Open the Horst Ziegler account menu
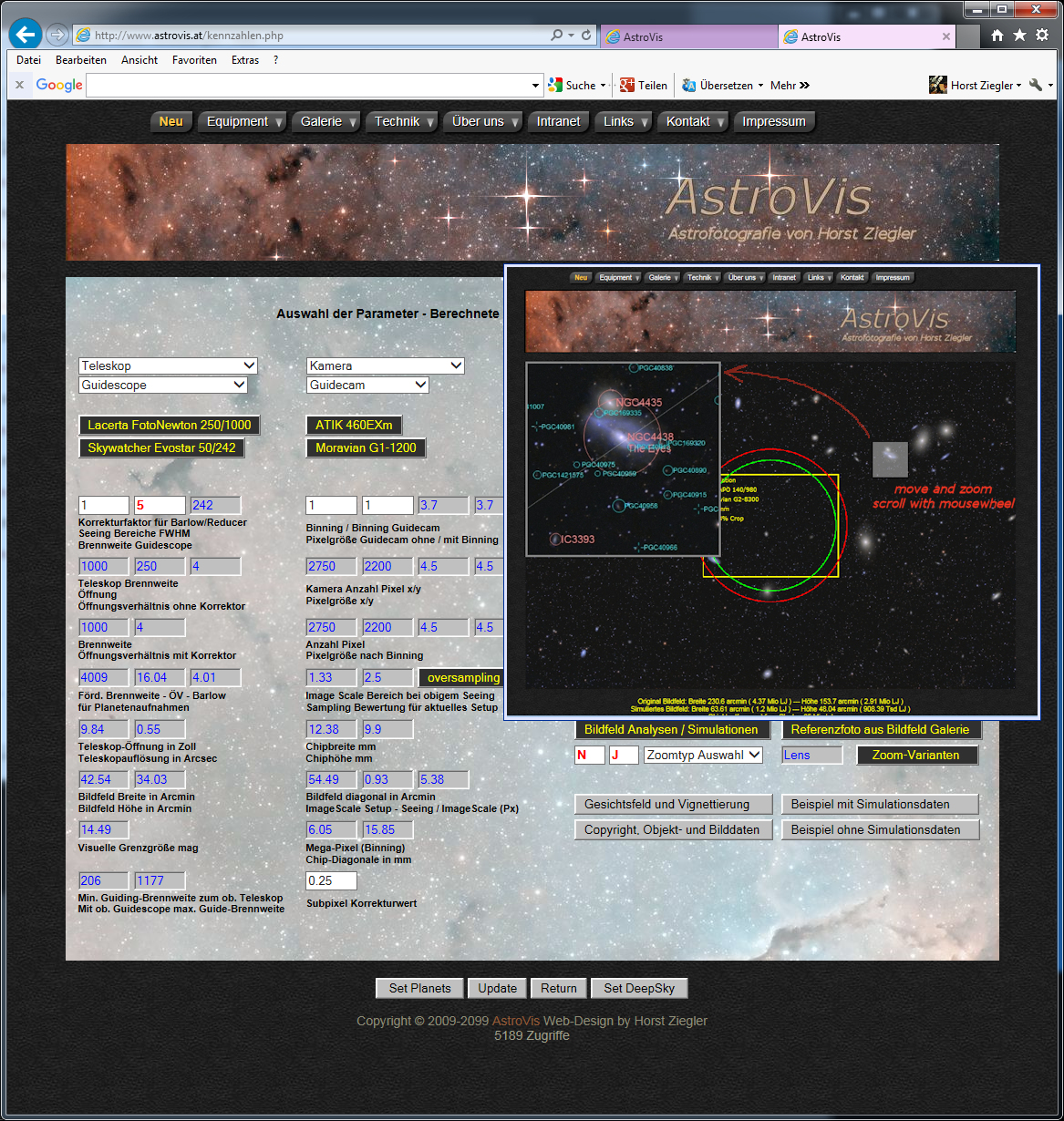The height and width of the screenshot is (1121, 1064). 976,85
